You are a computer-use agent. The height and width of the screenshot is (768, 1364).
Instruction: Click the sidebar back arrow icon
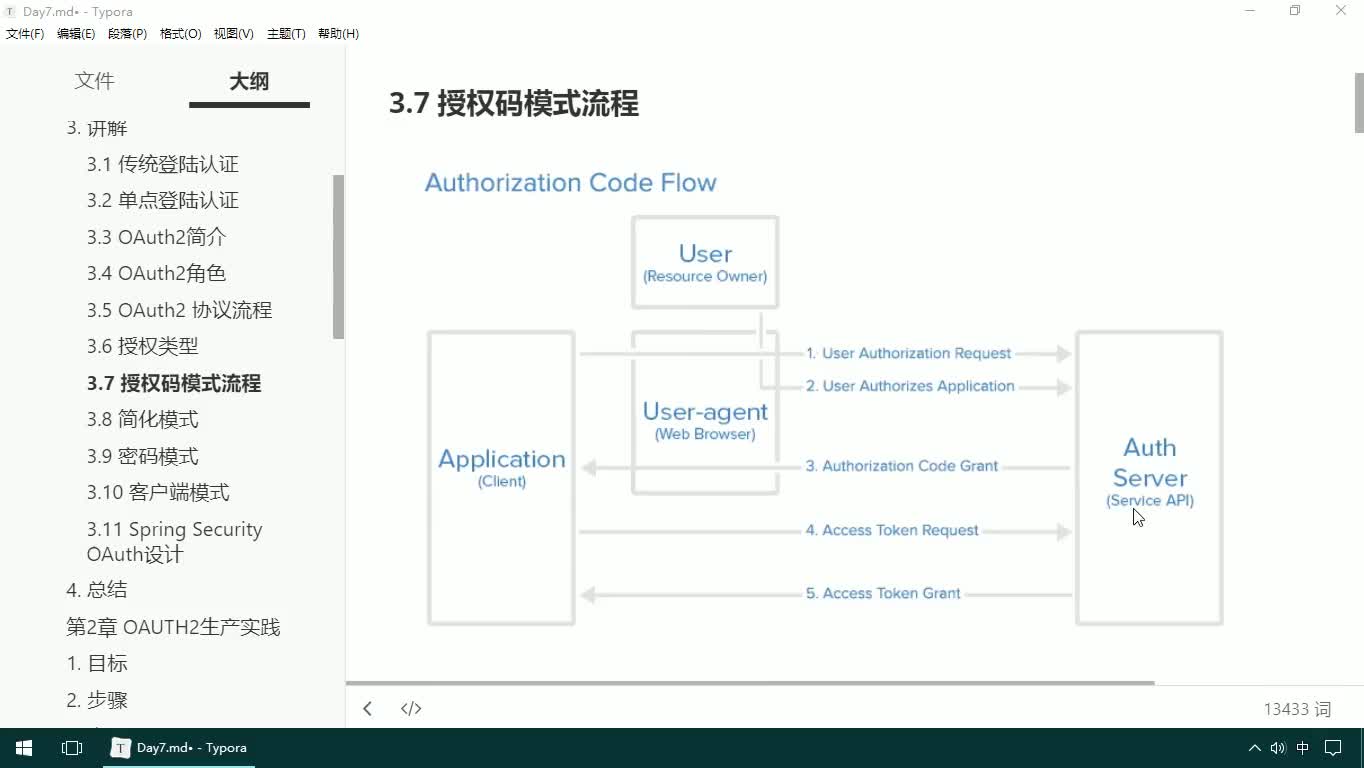click(x=367, y=708)
